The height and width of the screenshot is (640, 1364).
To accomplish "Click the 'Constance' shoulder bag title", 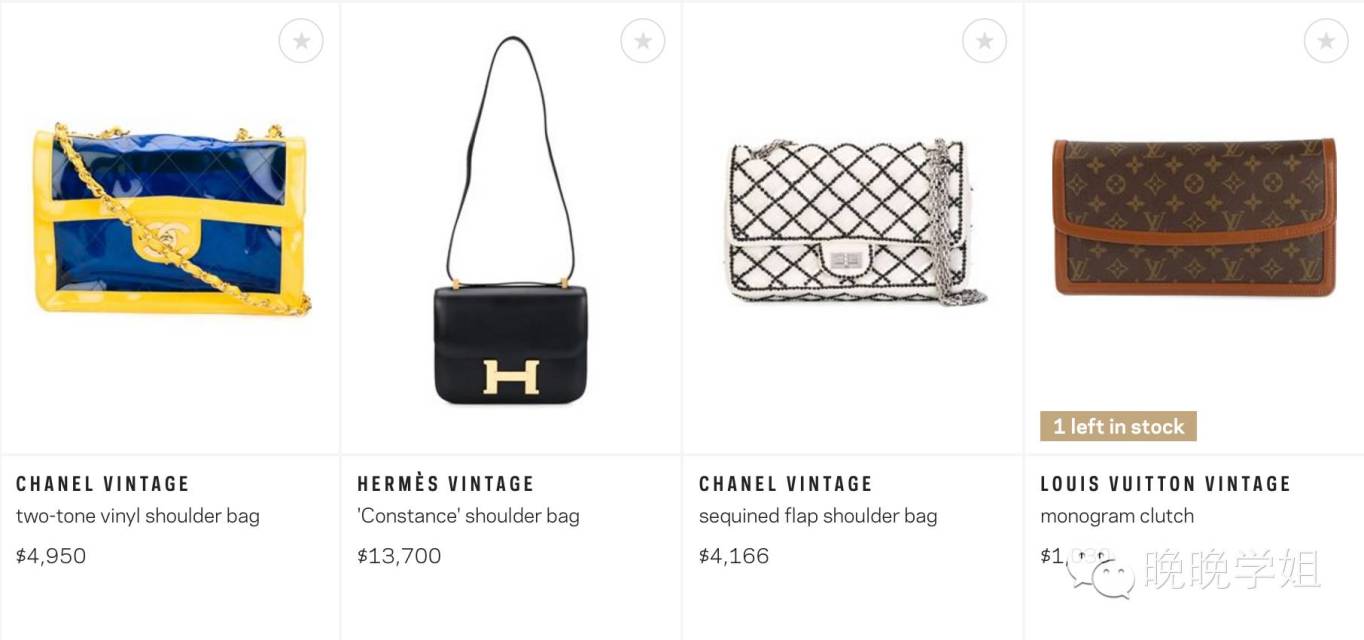I will point(468,516).
